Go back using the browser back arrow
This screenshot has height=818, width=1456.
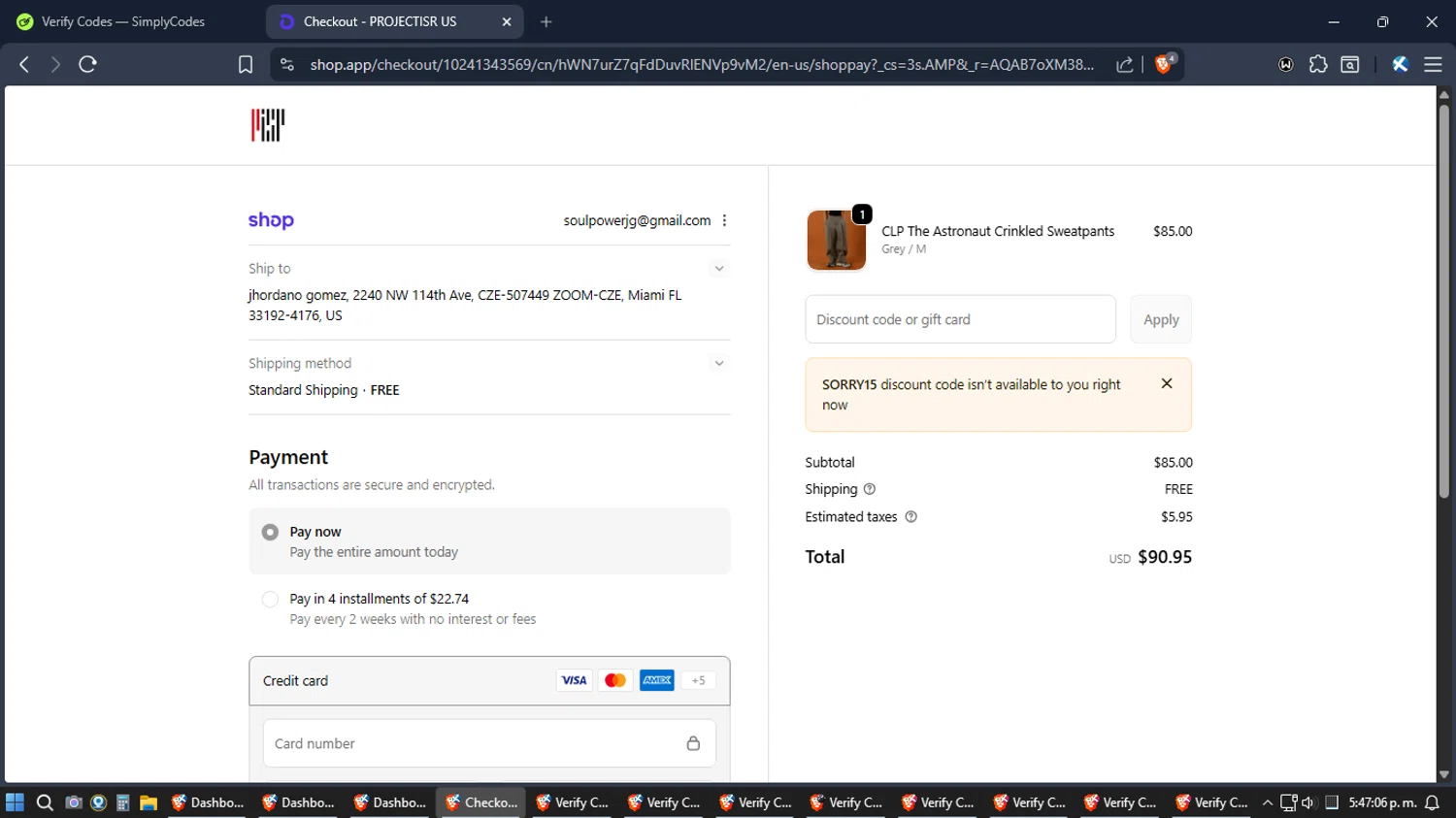click(24, 64)
